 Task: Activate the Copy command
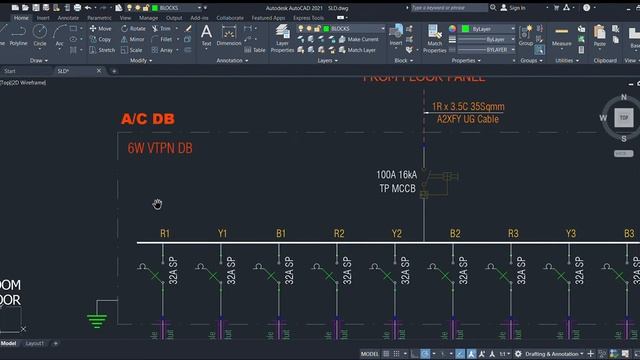click(x=100, y=39)
